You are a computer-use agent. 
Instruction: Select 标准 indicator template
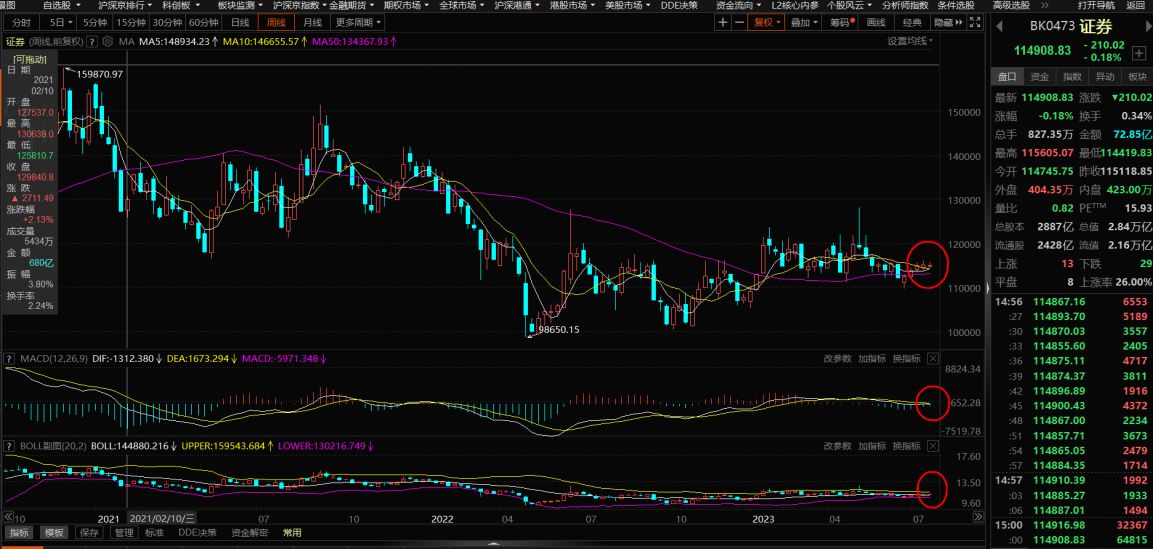coord(154,533)
